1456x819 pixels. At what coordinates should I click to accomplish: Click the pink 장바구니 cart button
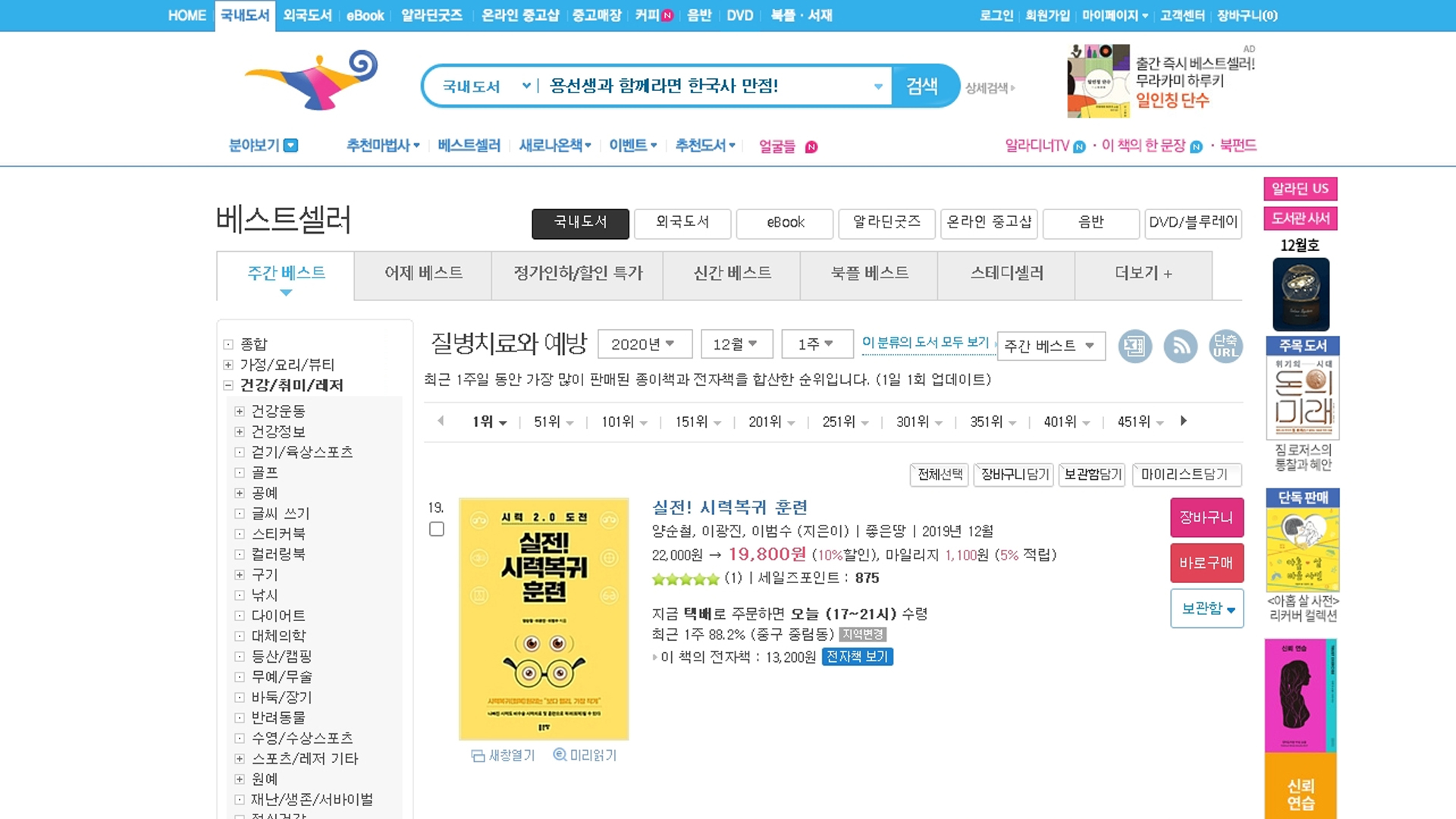tap(1206, 517)
